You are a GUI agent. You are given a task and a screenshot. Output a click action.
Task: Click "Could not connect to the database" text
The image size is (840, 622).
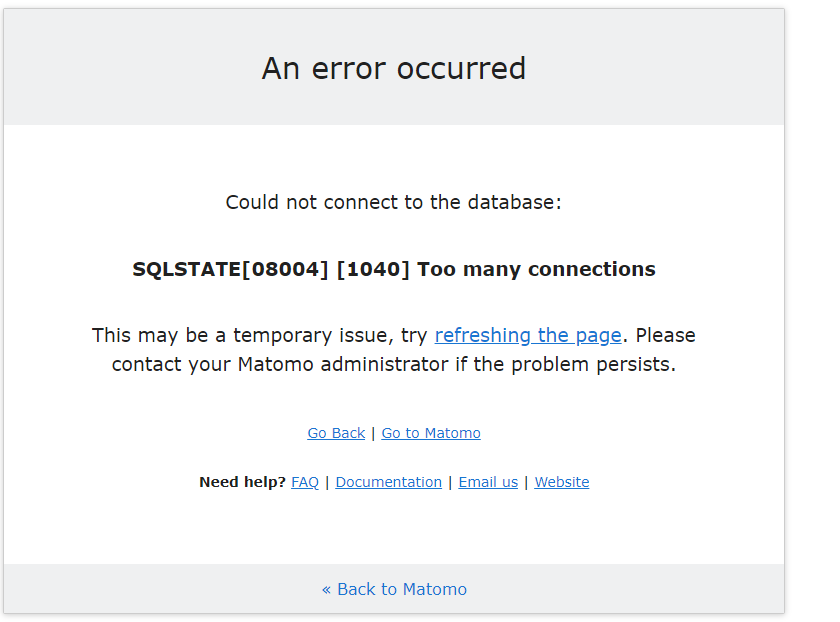[x=393, y=202]
